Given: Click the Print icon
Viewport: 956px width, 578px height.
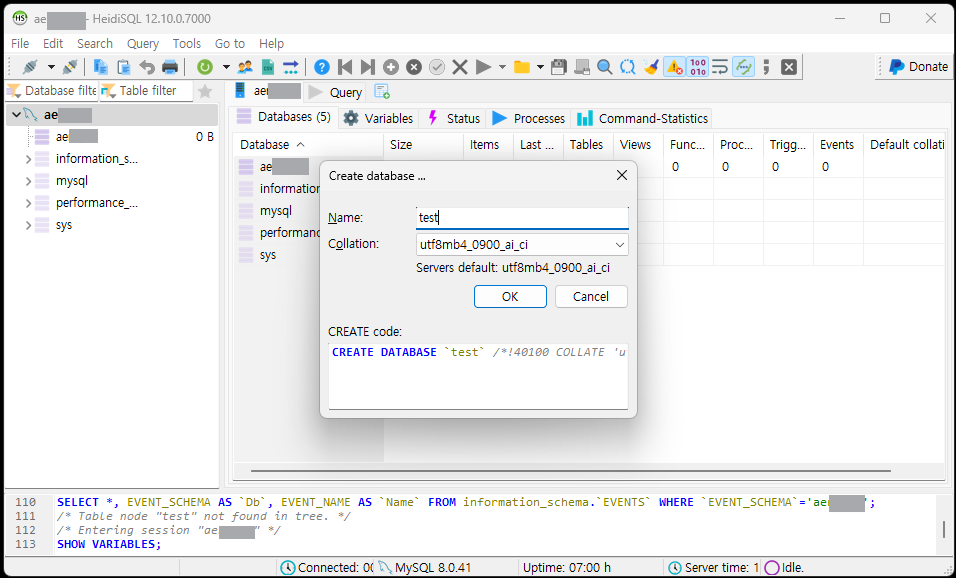Looking at the screenshot, I should [170, 66].
